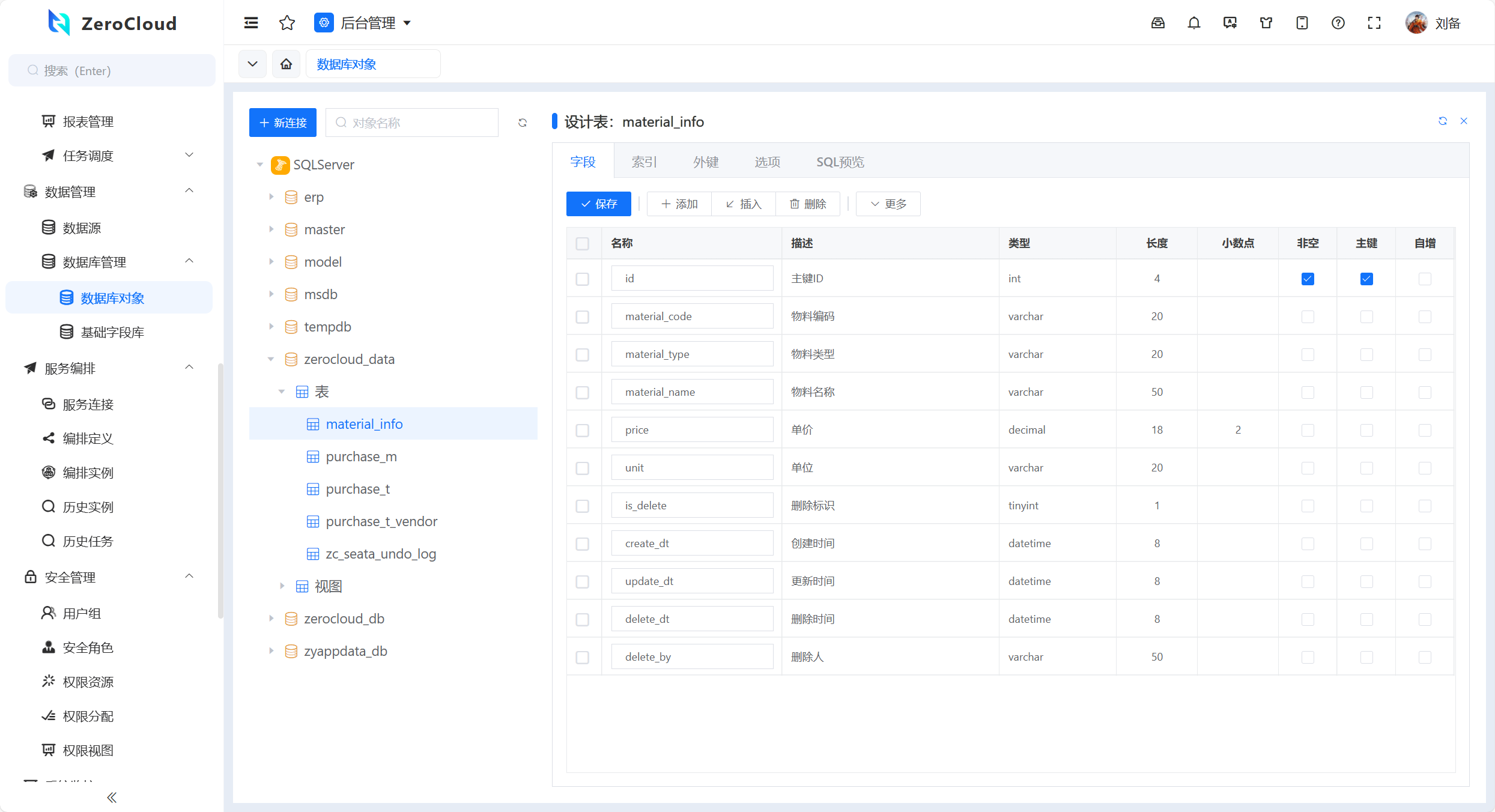
Task: Enable not-null checkbox for material_code
Action: click(1307, 317)
